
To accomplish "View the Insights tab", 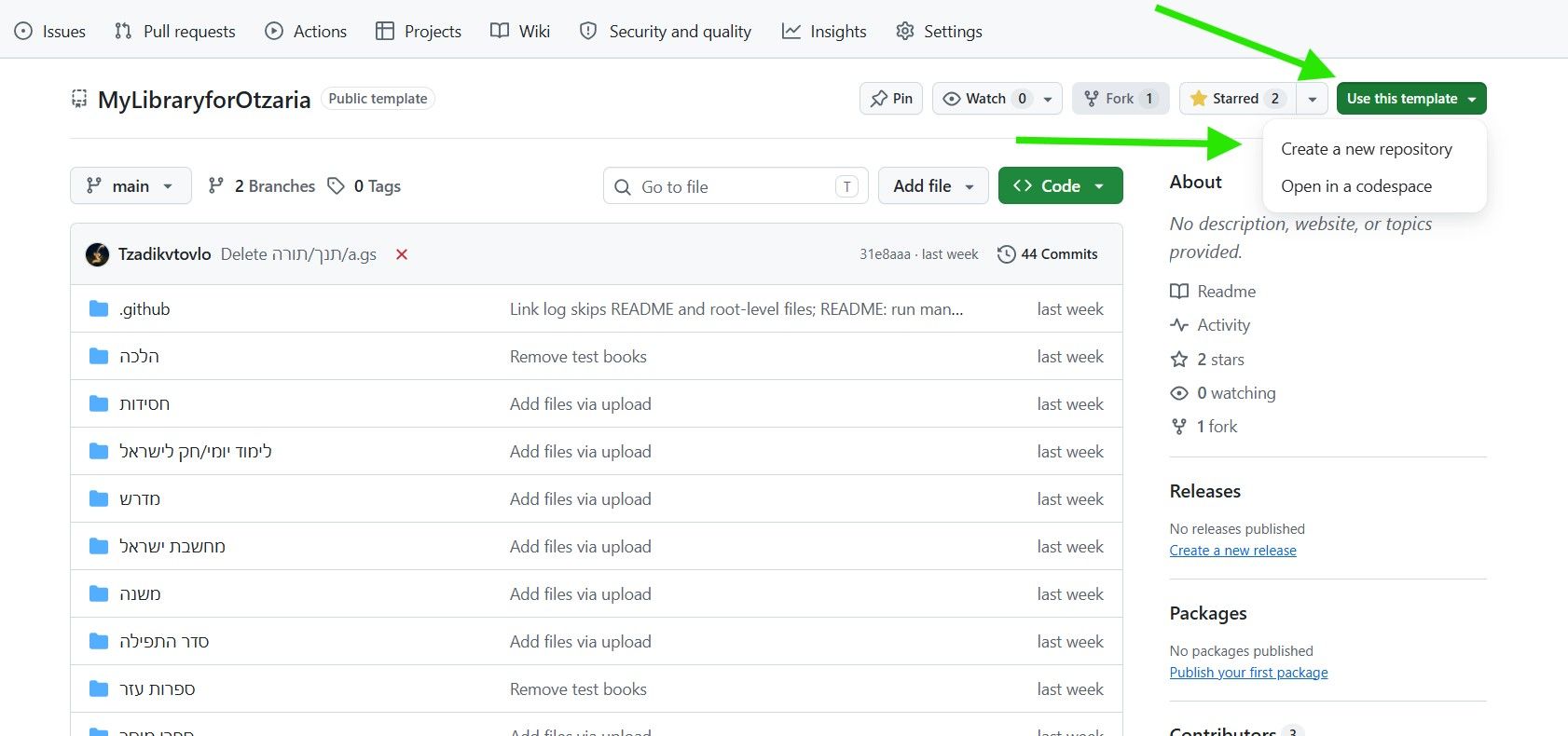I will 824,31.
